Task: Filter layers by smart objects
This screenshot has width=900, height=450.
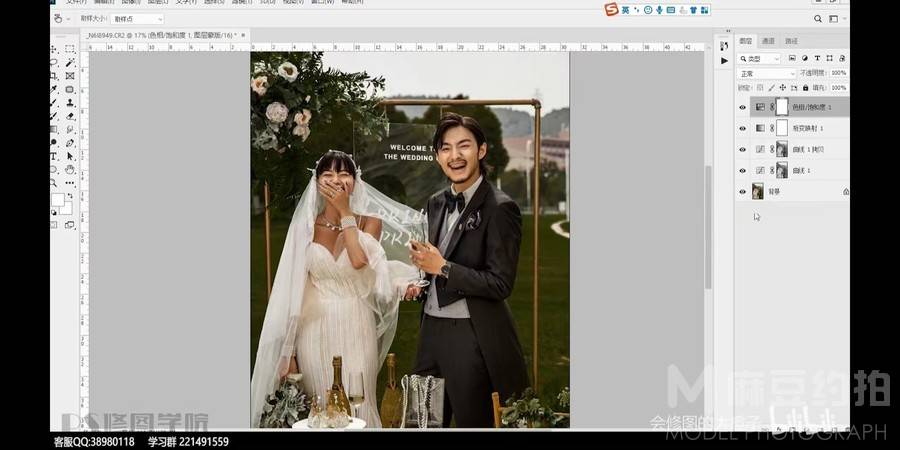Action: pos(841,59)
